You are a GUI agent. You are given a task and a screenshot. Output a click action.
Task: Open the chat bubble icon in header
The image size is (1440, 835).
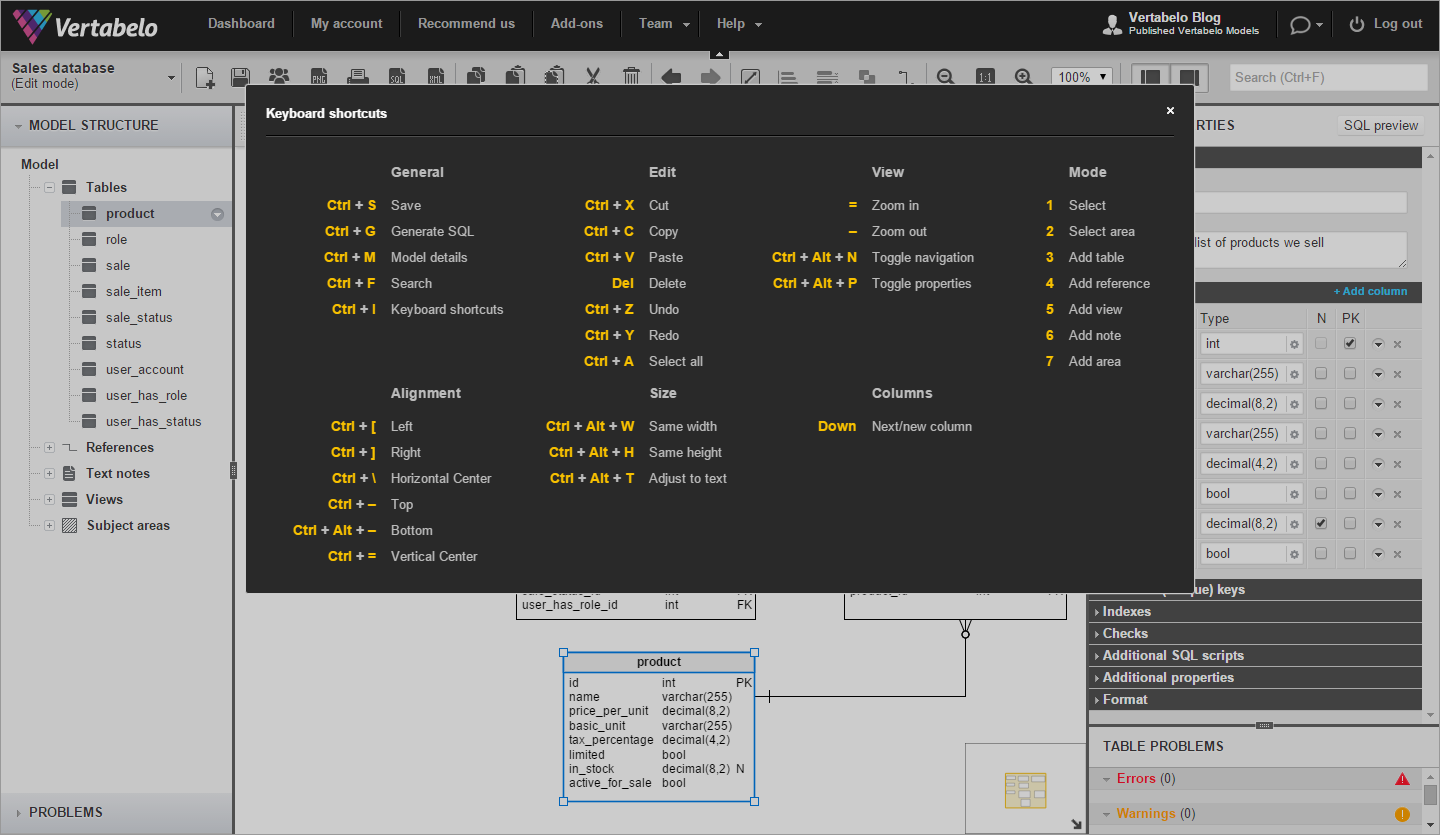(x=1300, y=25)
